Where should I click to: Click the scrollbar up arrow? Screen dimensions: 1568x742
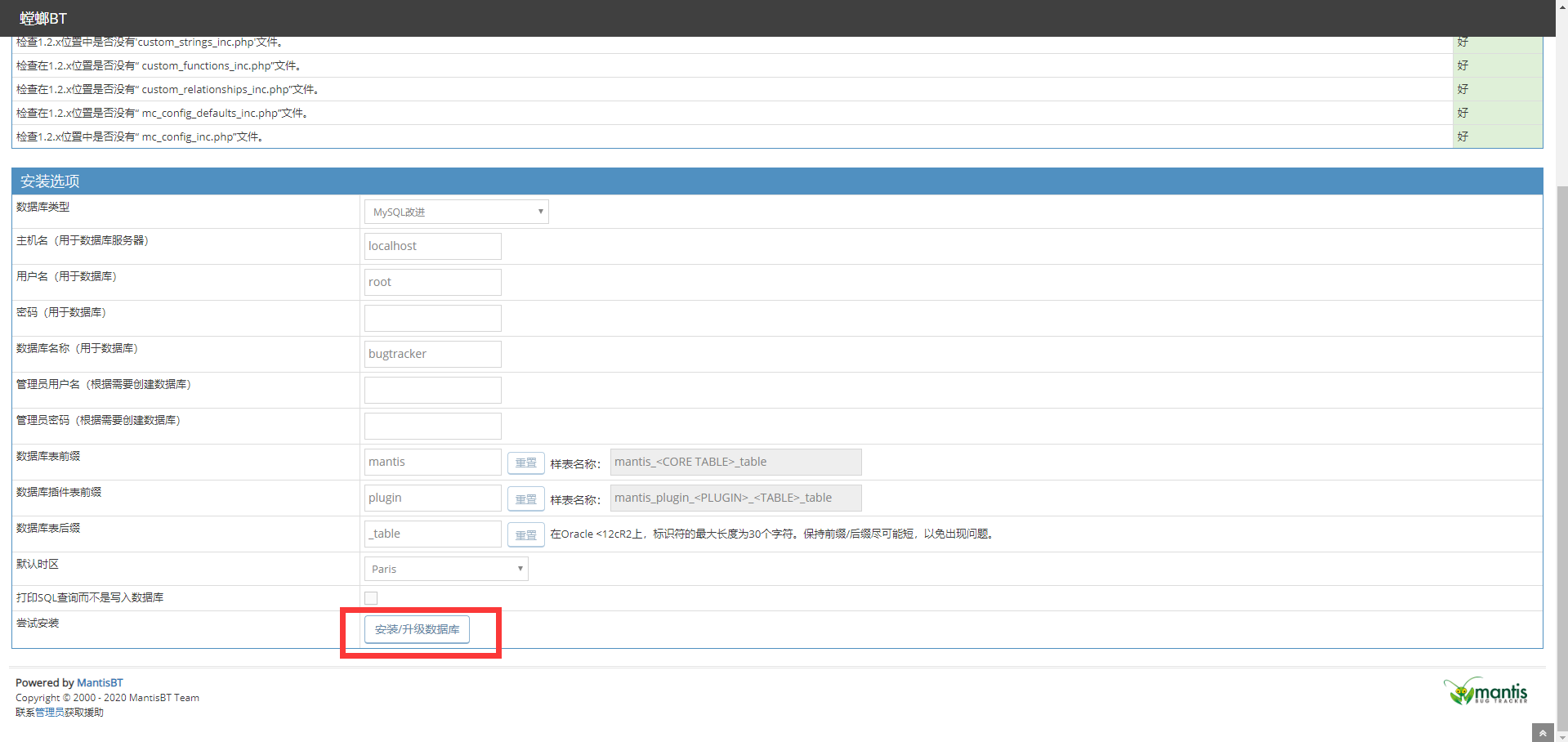tap(1561, 7)
